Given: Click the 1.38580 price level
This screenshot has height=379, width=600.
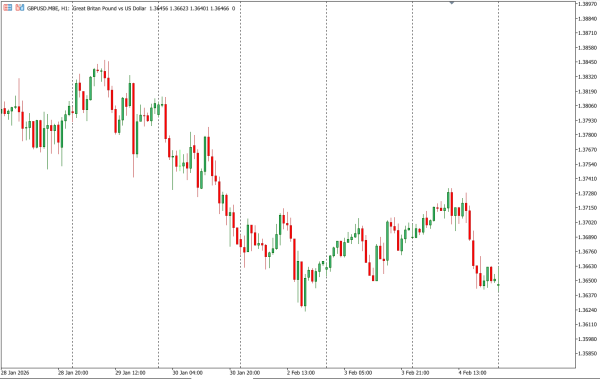Looking at the screenshot, I should click(588, 47).
